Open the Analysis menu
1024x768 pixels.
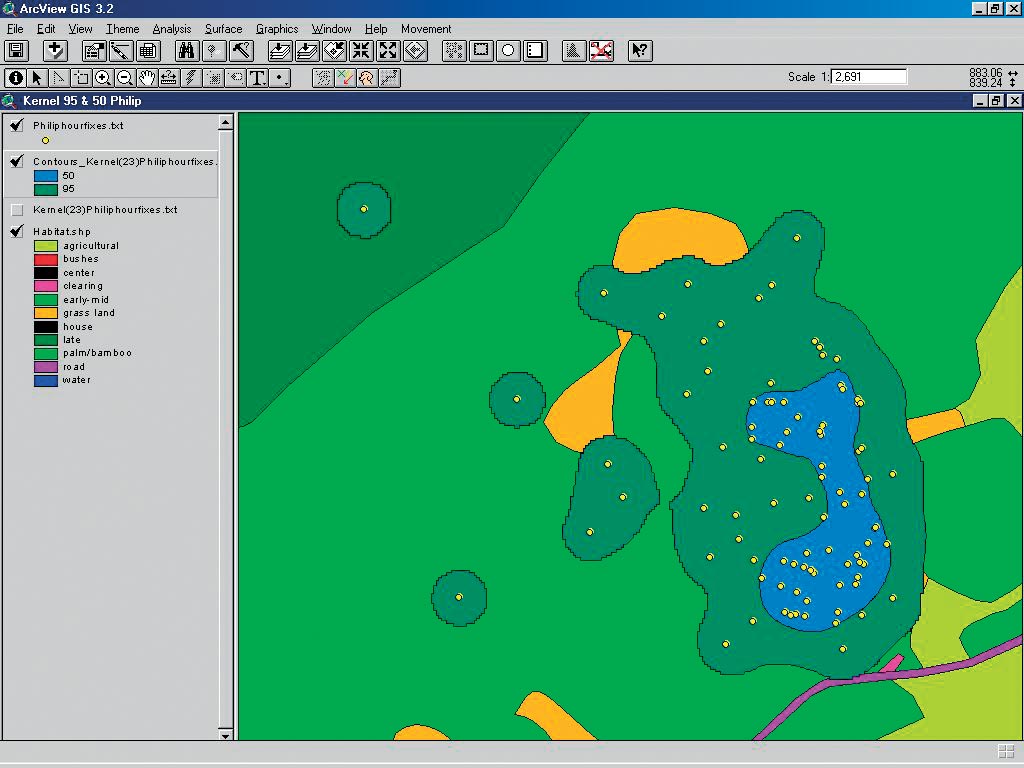click(x=171, y=29)
